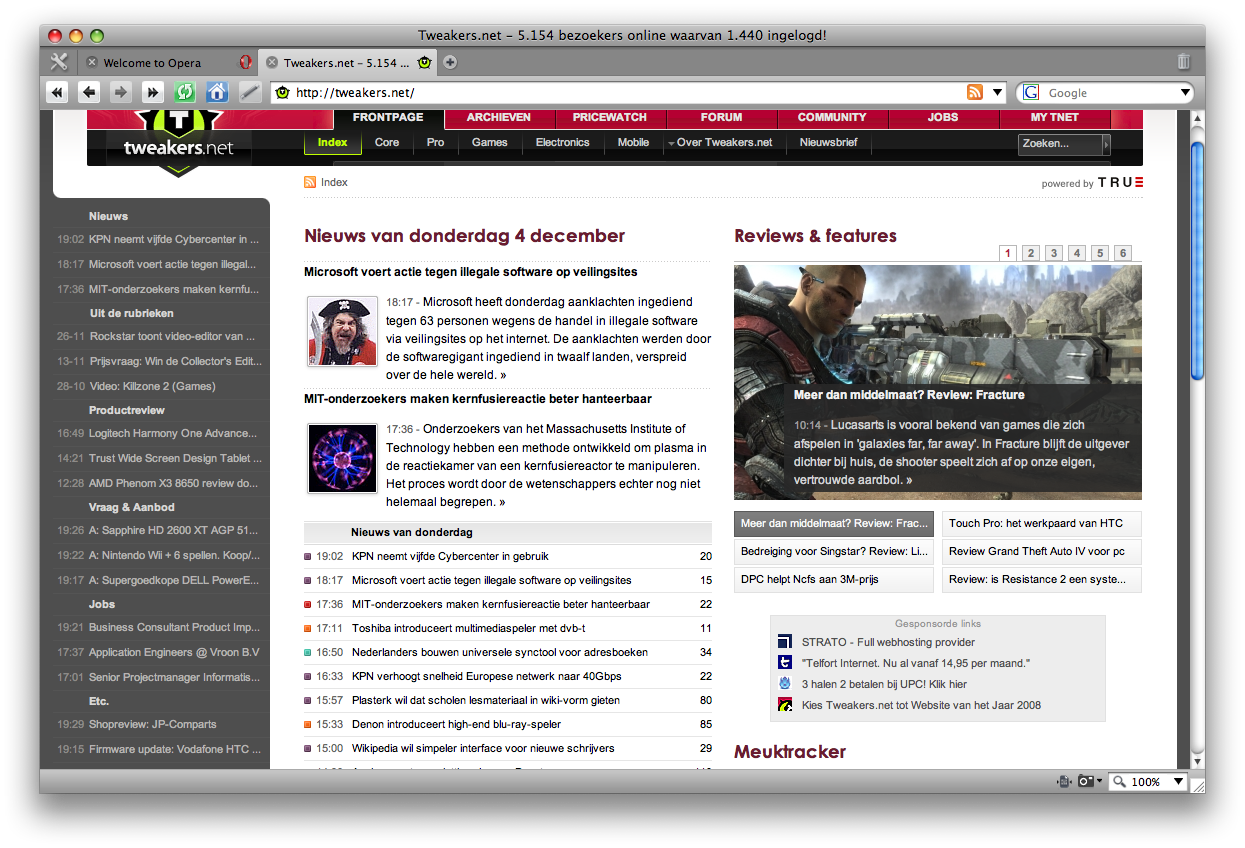Go to reviews page 2
The image size is (1245, 848).
1031,253
